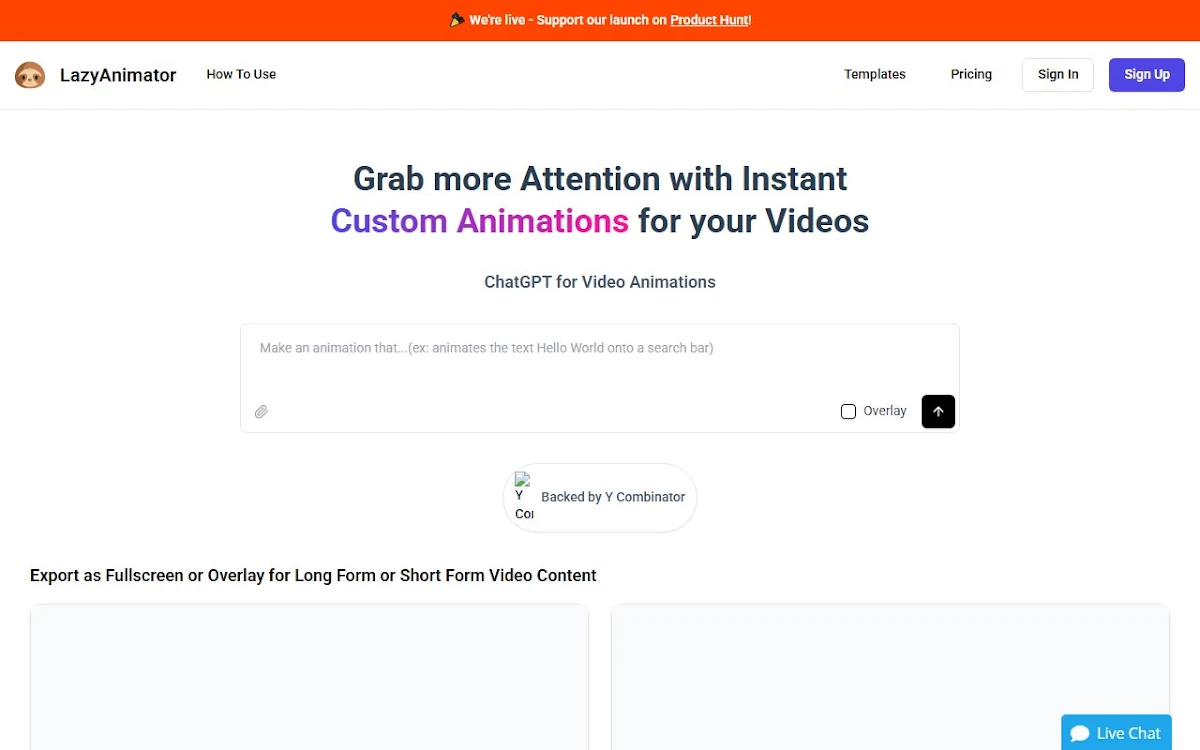Enable the Overlay checkbox

[848, 411]
